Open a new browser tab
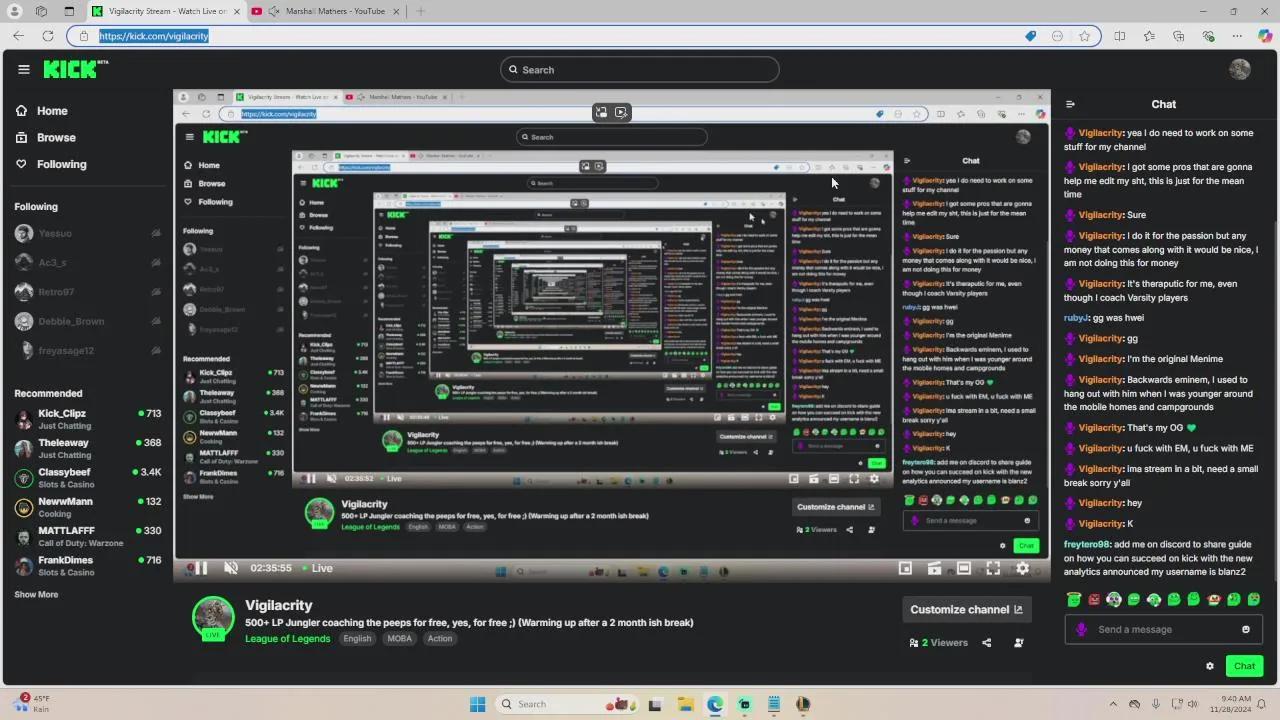 (x=420, y=11)
